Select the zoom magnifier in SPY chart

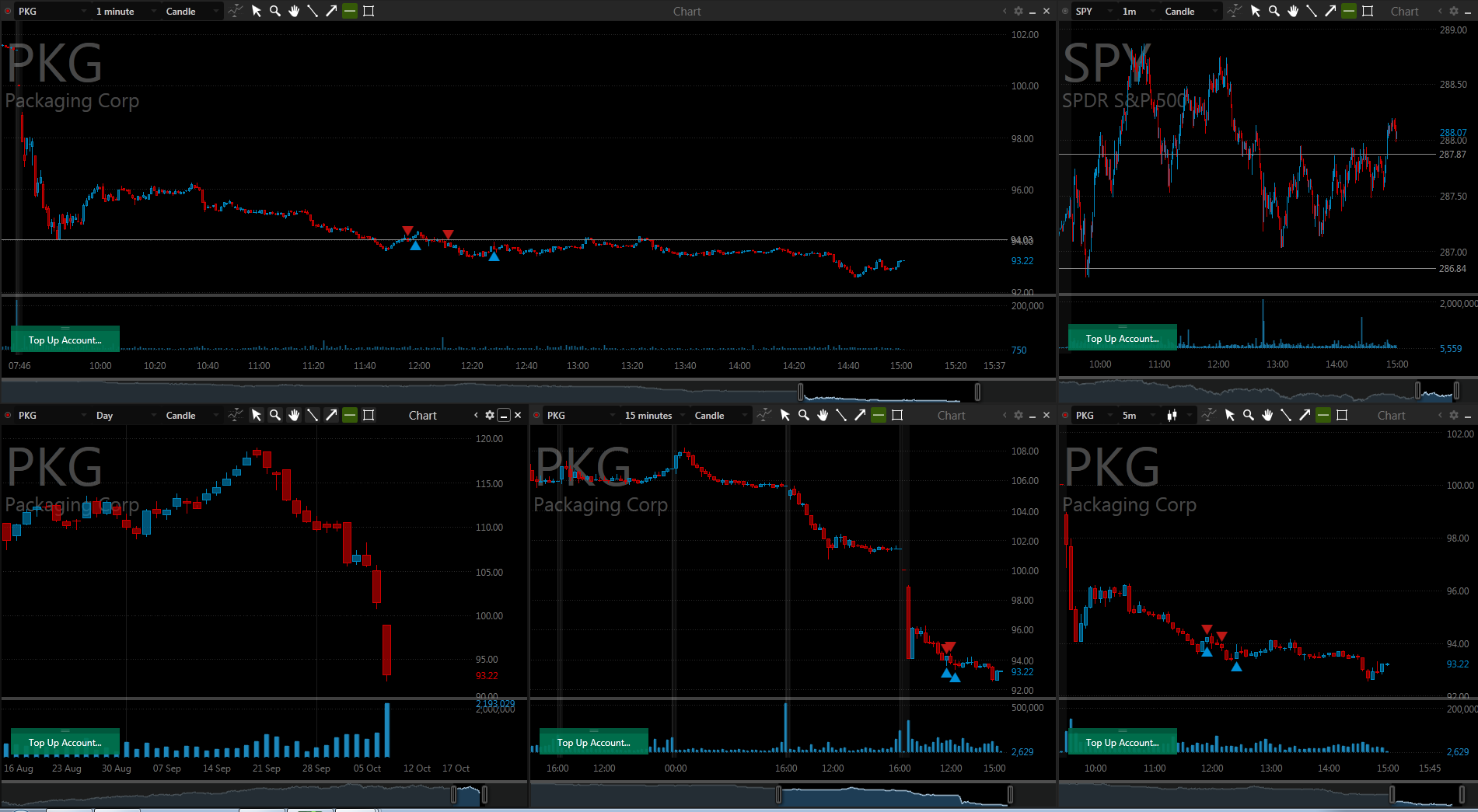point(1274,11)
